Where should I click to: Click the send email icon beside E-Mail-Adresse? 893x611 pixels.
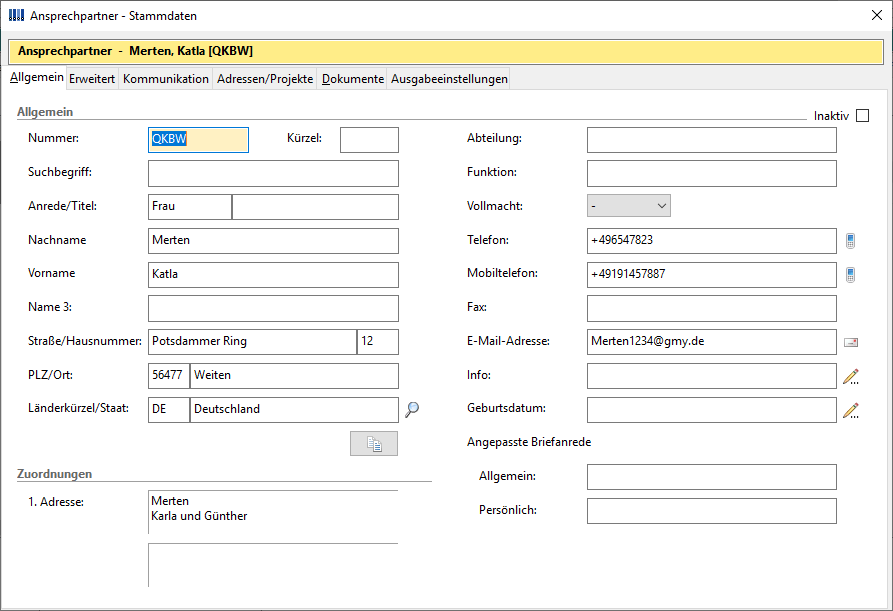[x=851, y=342]
